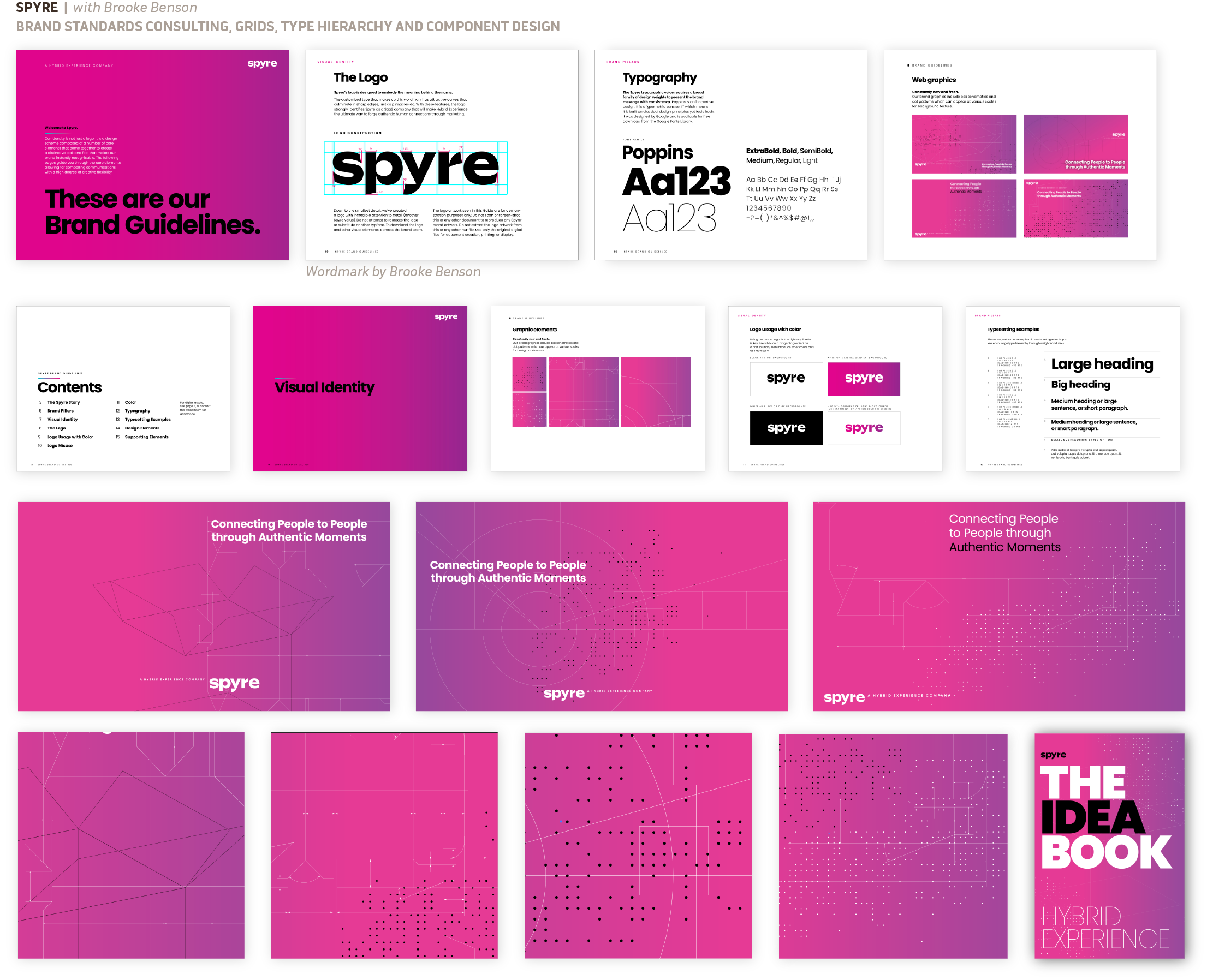Image resolution: width=1207 pixels, height=980 pixels.
Task: Click the These are our Brand Guidelines headline
Action: point(152,212)
